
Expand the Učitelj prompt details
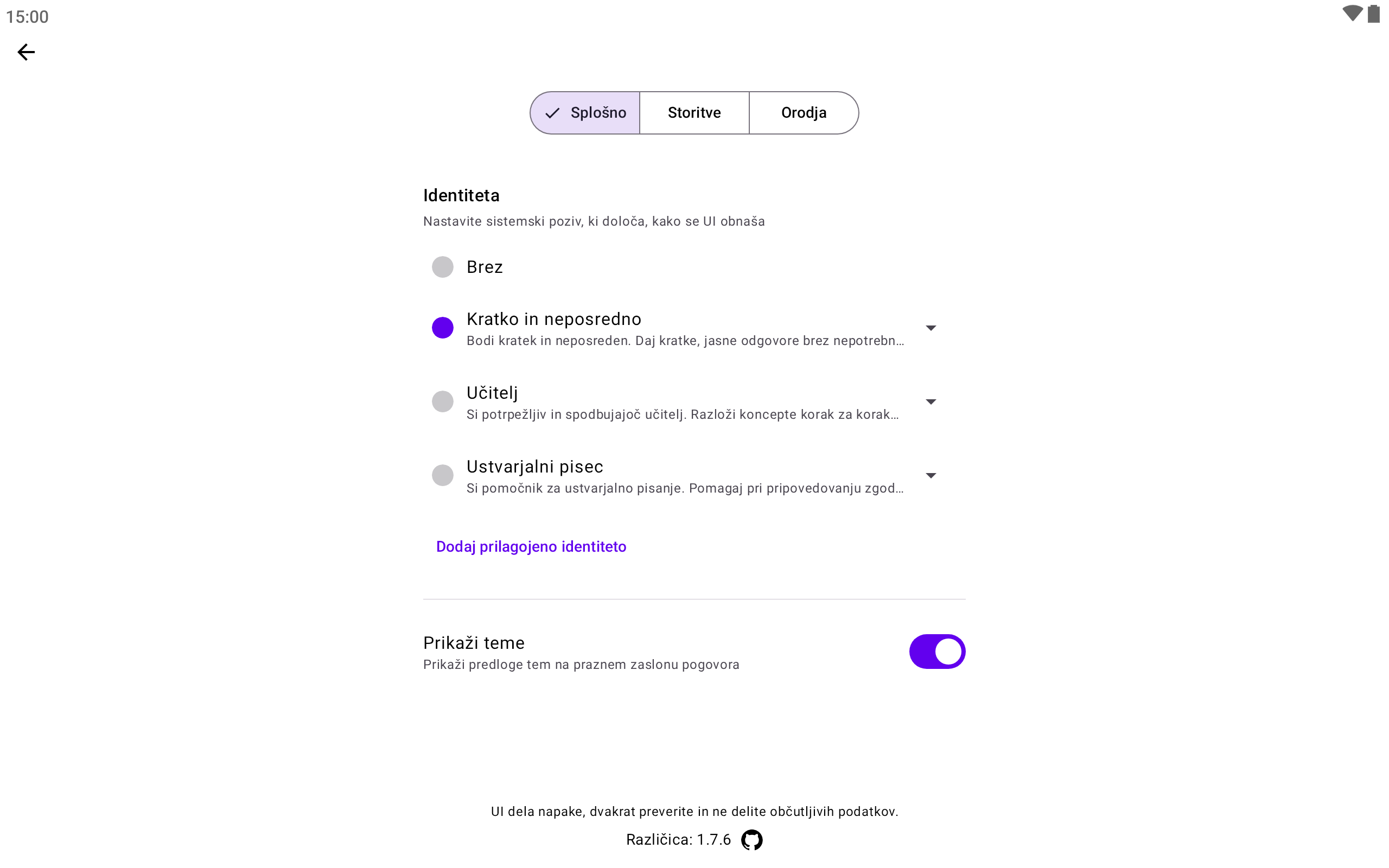coord(931,402)
